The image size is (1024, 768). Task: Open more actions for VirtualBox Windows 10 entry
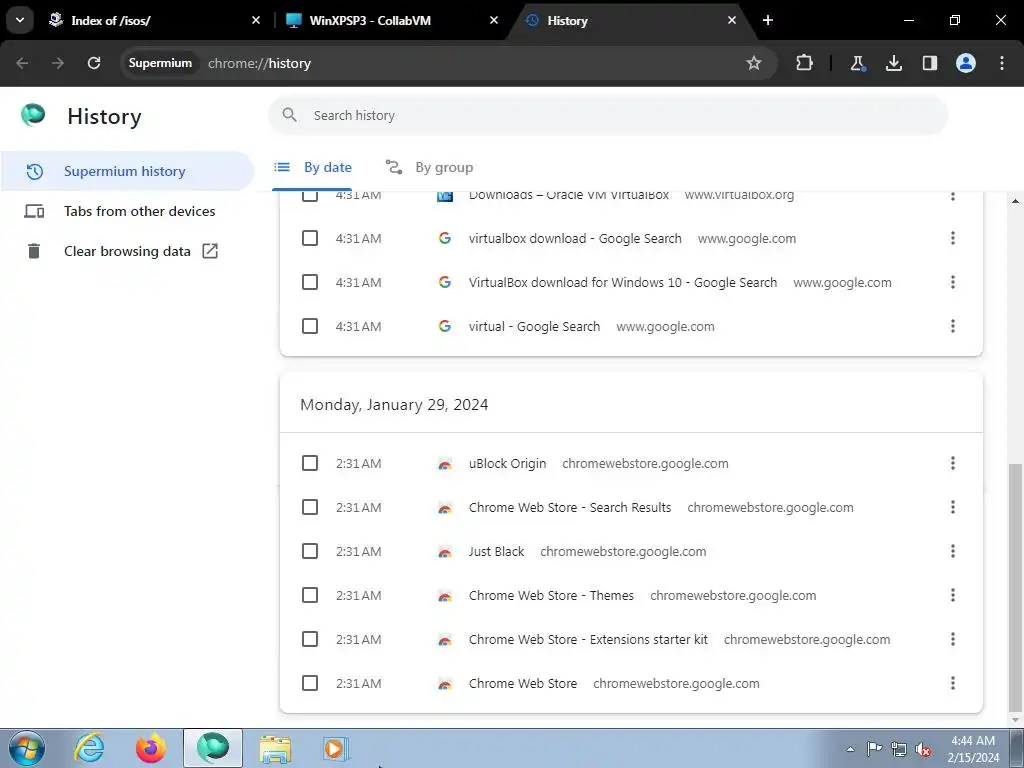pos(953,282)
